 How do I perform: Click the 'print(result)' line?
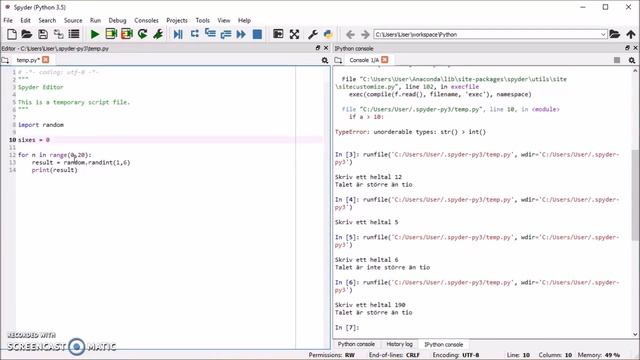click(x=54, y=170)
